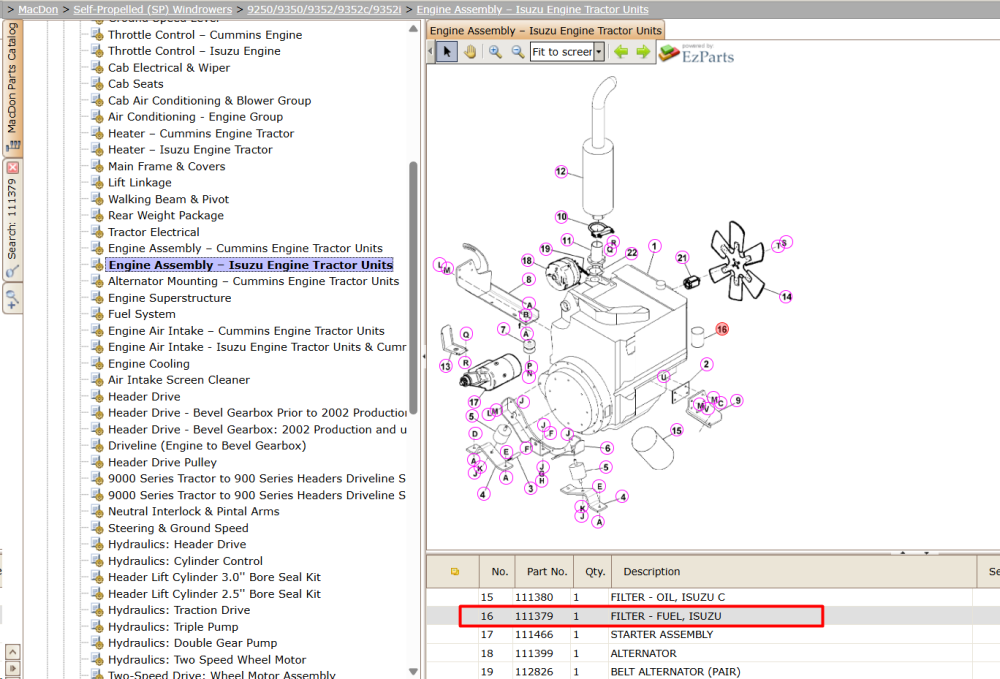
Task: Open Hydraulics: Triple Pump
Action: [x=173, y=626]
